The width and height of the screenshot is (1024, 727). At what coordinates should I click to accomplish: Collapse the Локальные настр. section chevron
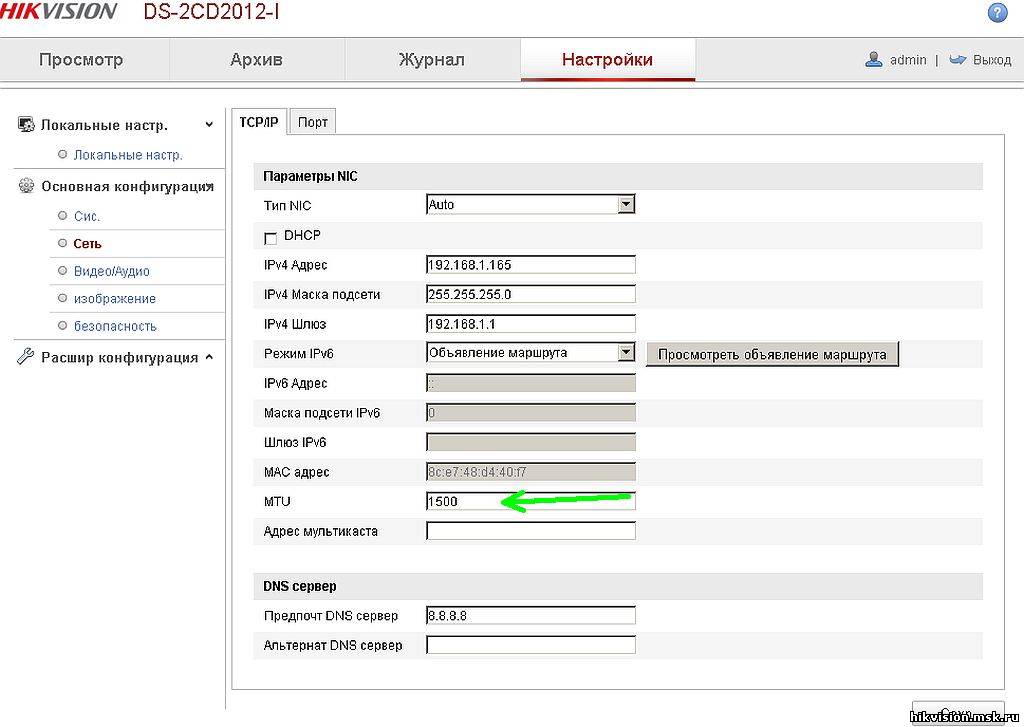[209, 124]
